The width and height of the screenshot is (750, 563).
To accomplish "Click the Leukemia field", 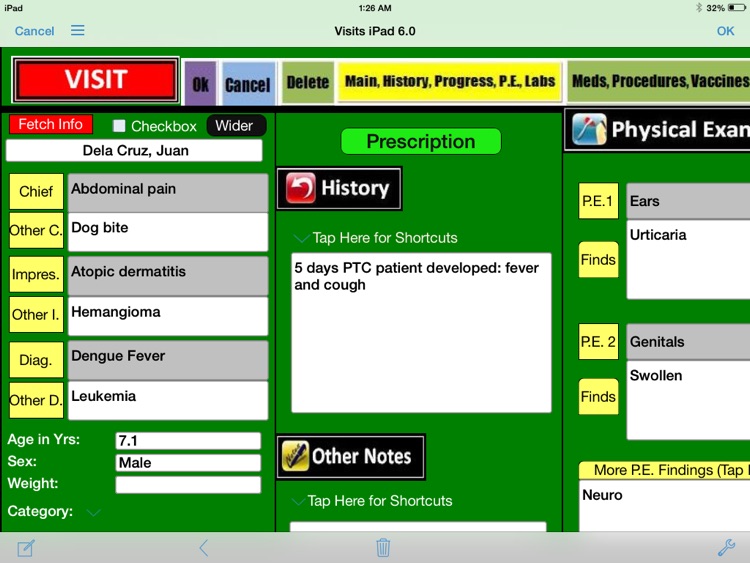I will tap(168, 400).
